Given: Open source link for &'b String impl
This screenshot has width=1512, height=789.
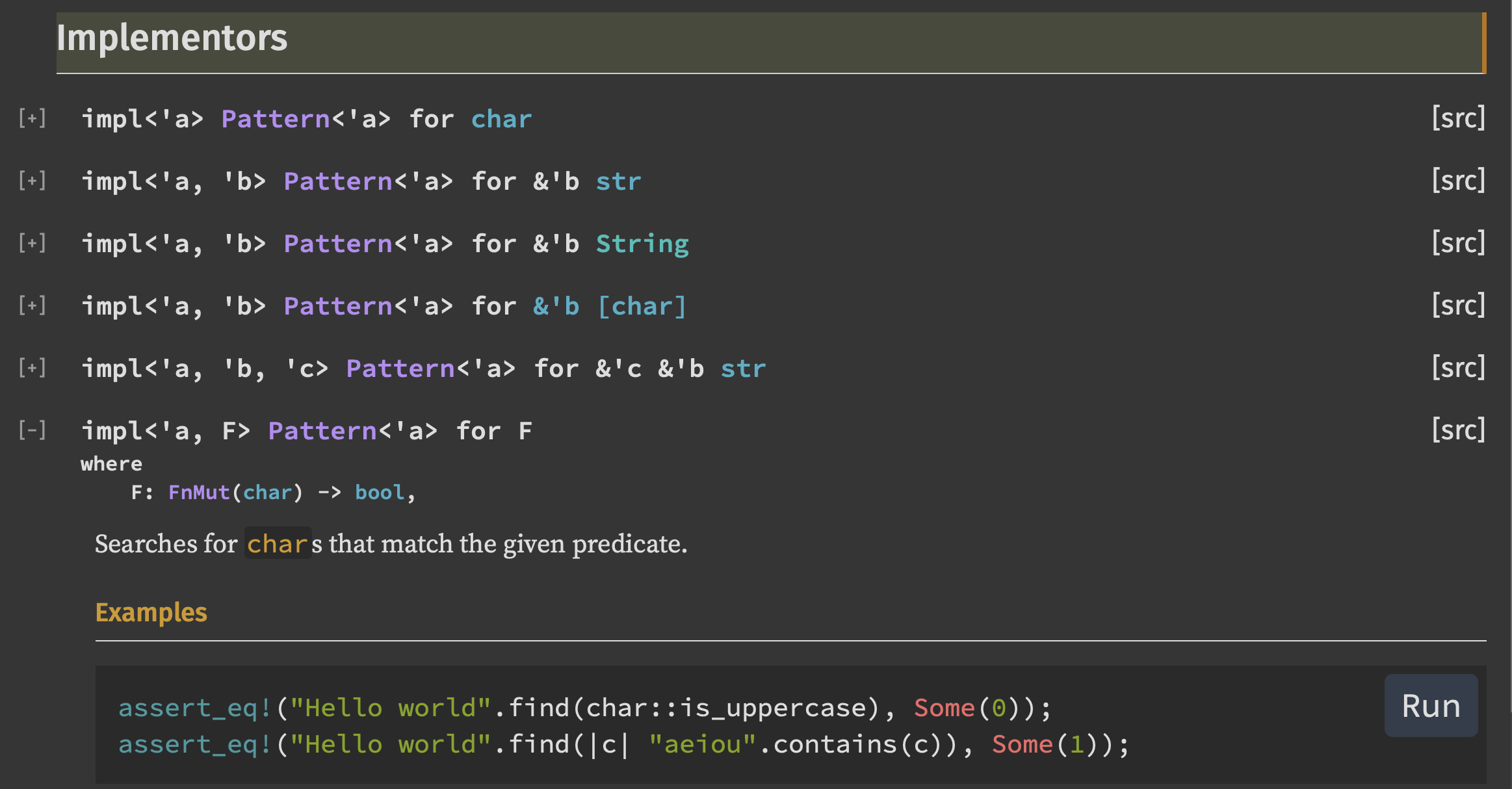Looking at the screenshot, I should [x=1458, y=243].
